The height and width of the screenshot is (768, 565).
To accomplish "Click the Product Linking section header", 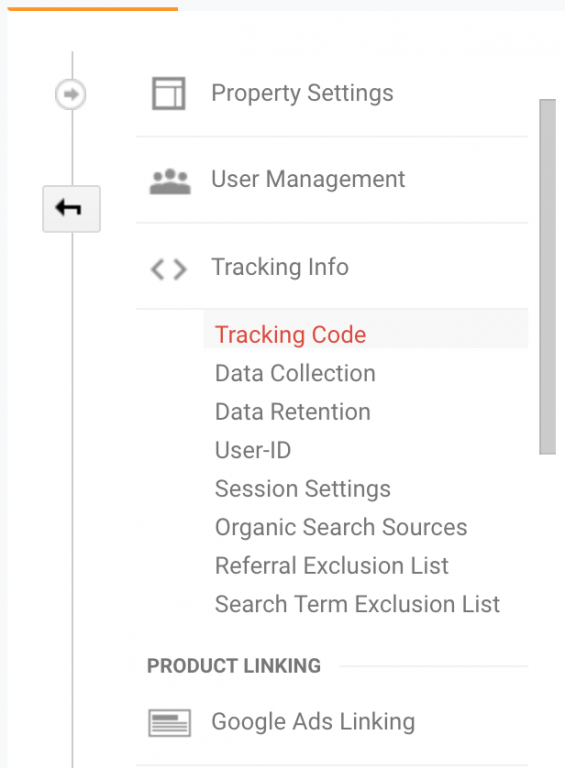I will pos(234,666).
